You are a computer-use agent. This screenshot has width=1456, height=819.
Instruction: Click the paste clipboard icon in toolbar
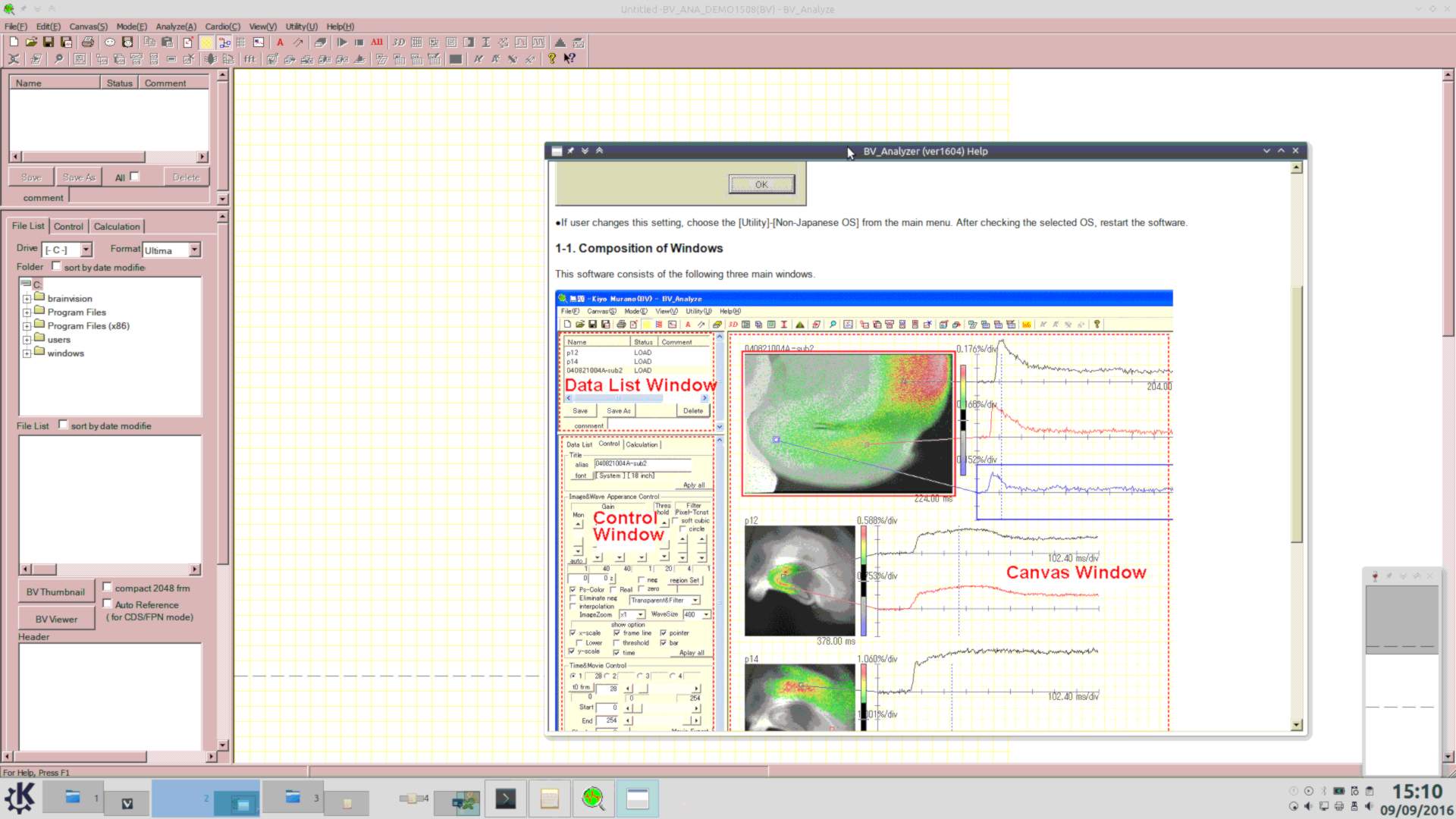[168, 42]
